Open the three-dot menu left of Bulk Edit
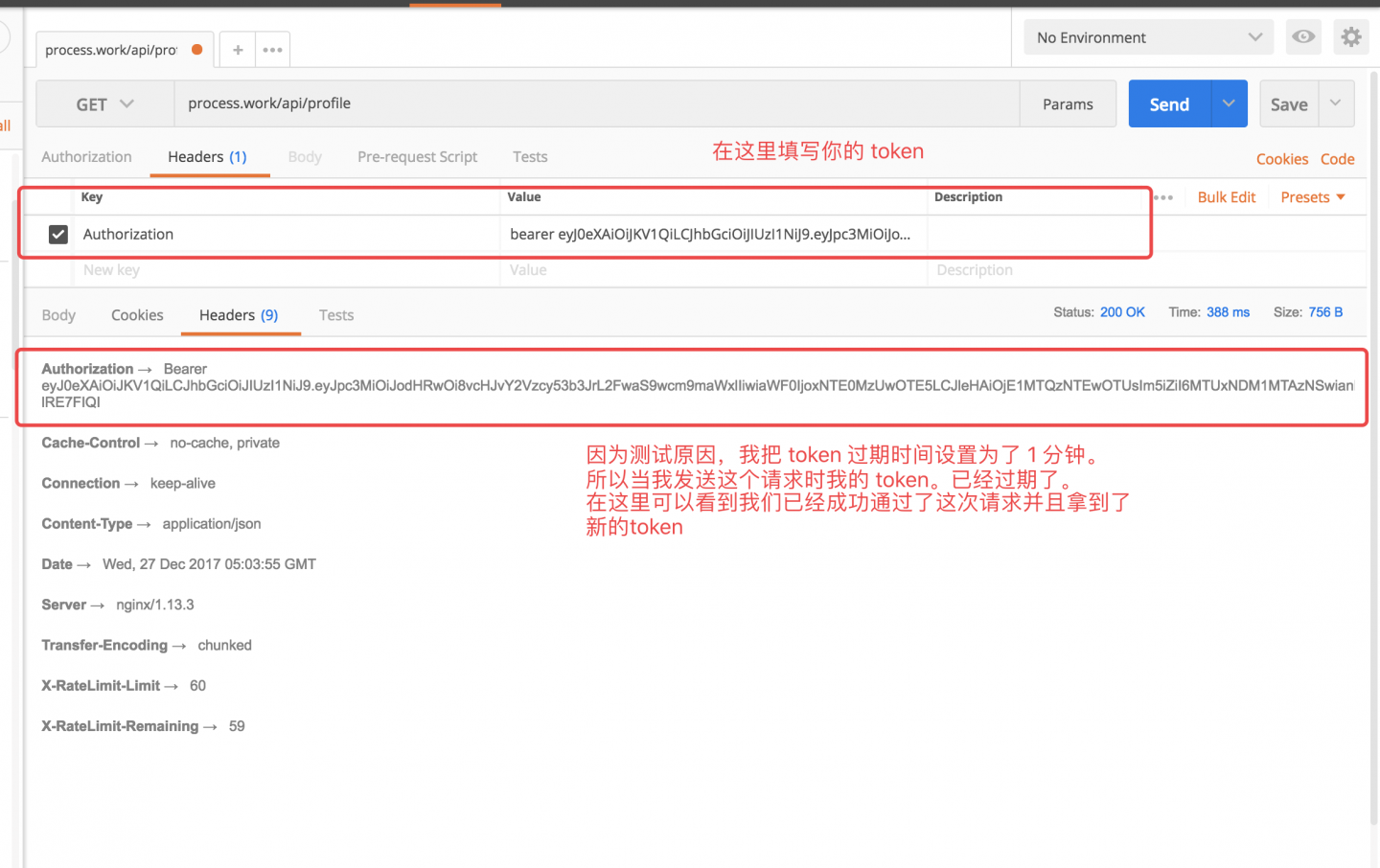The height and width of the screenshot is (868, 1380). (1164, 197)
